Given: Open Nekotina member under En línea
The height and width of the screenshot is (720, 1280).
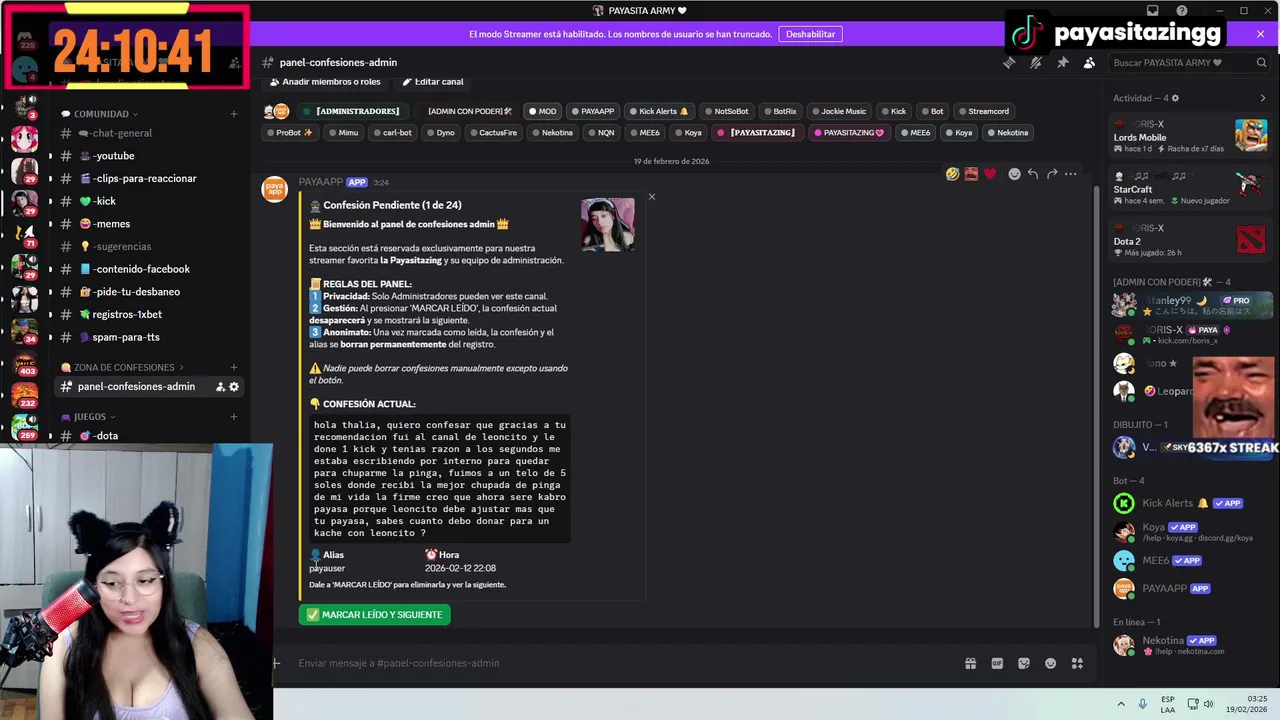Looking at the screenshot, I should click(1190, 645).
